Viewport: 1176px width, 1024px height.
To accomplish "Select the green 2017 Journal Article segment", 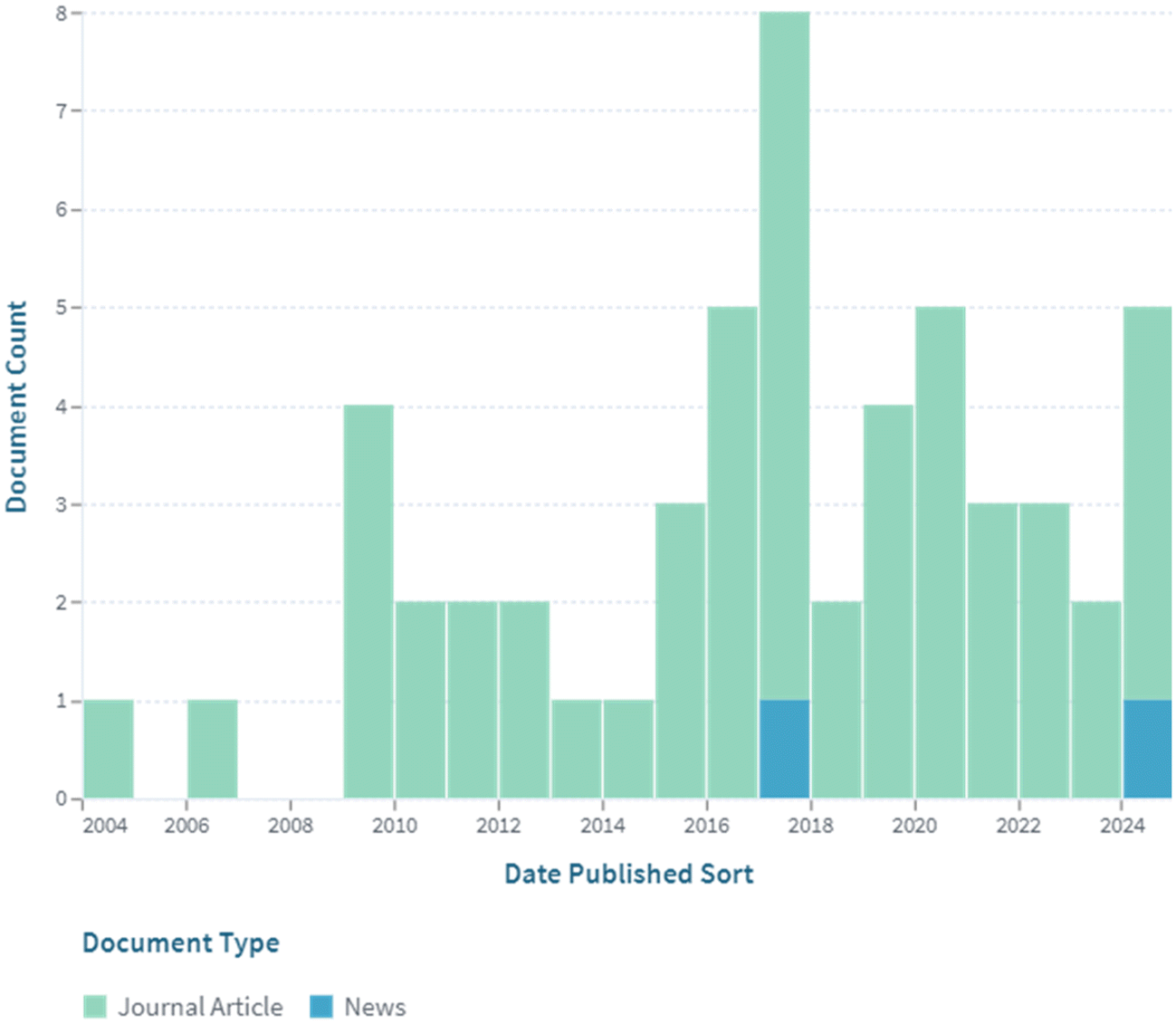I will [785, 356].
